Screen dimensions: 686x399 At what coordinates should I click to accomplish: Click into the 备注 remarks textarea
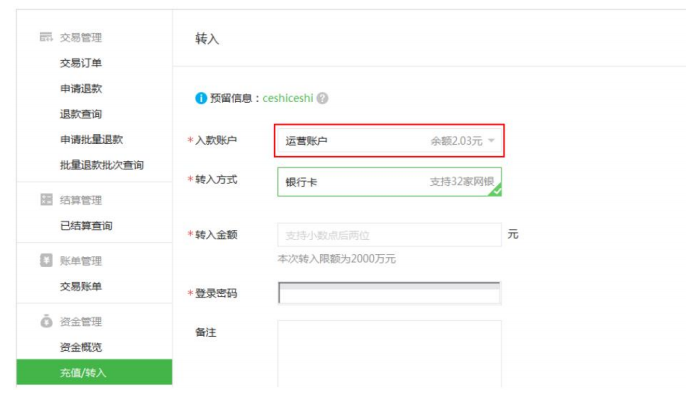389,354
